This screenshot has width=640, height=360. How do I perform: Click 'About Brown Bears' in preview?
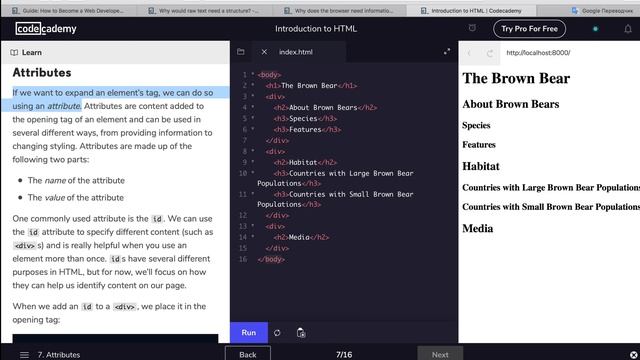pos(511,104)
